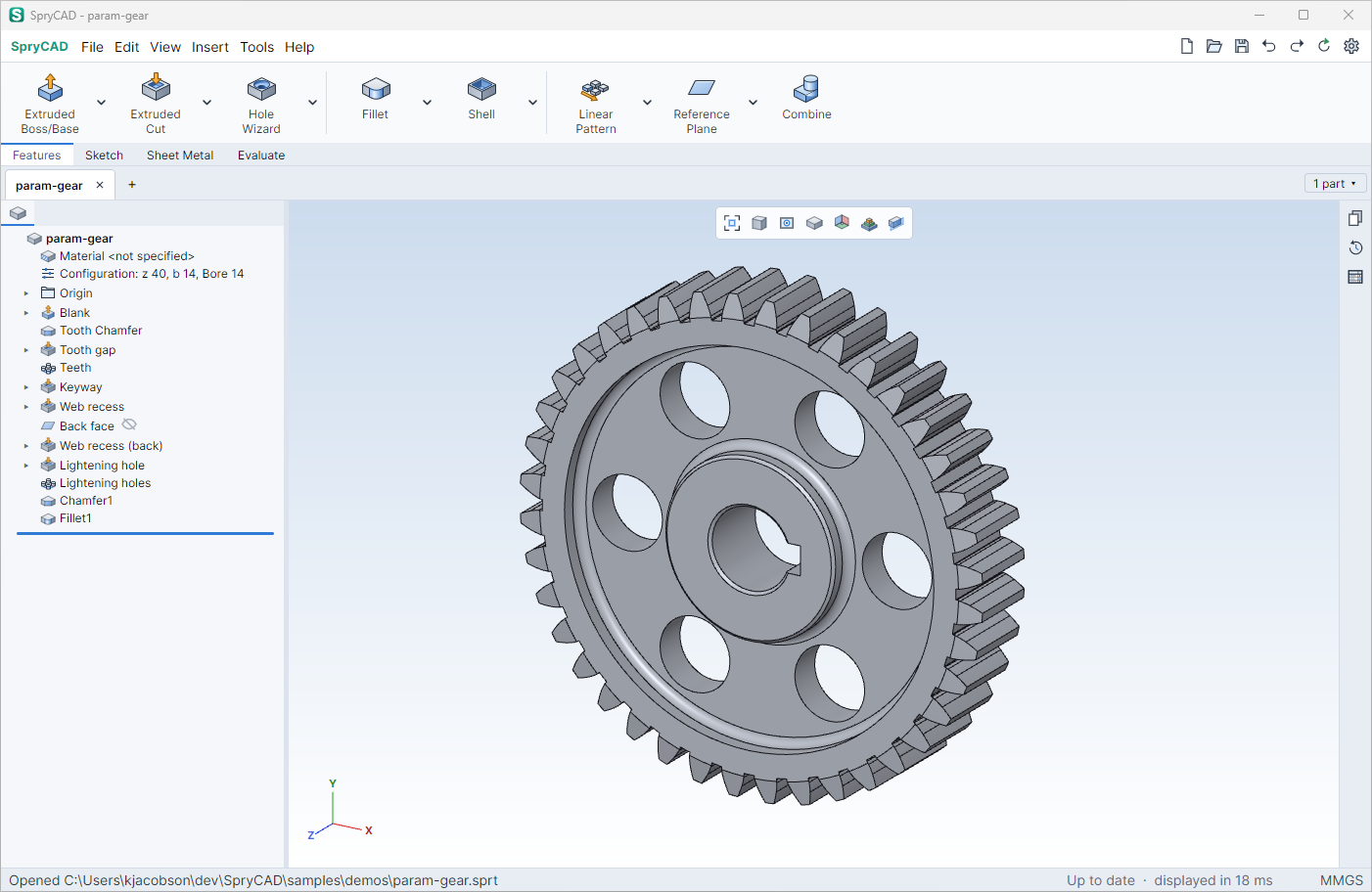Open the Hole Wizard tool
This screenshot has height=892, width=1372.
(x=261, y=104)
